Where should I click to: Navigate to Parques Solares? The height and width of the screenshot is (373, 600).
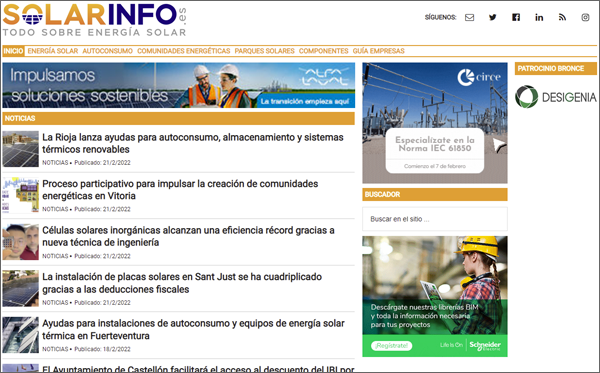coord(264,51)
